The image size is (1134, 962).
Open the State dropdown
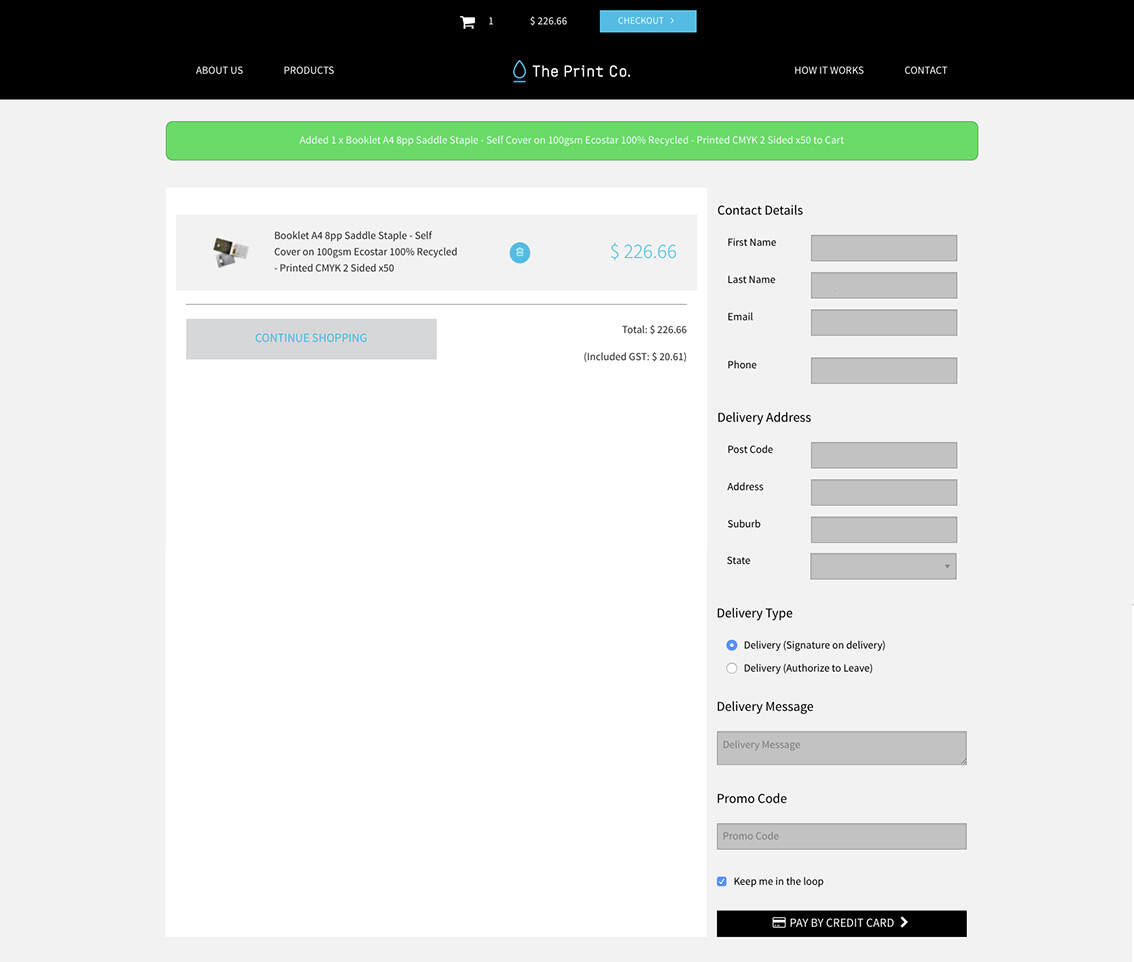click(x=883, y=566)
